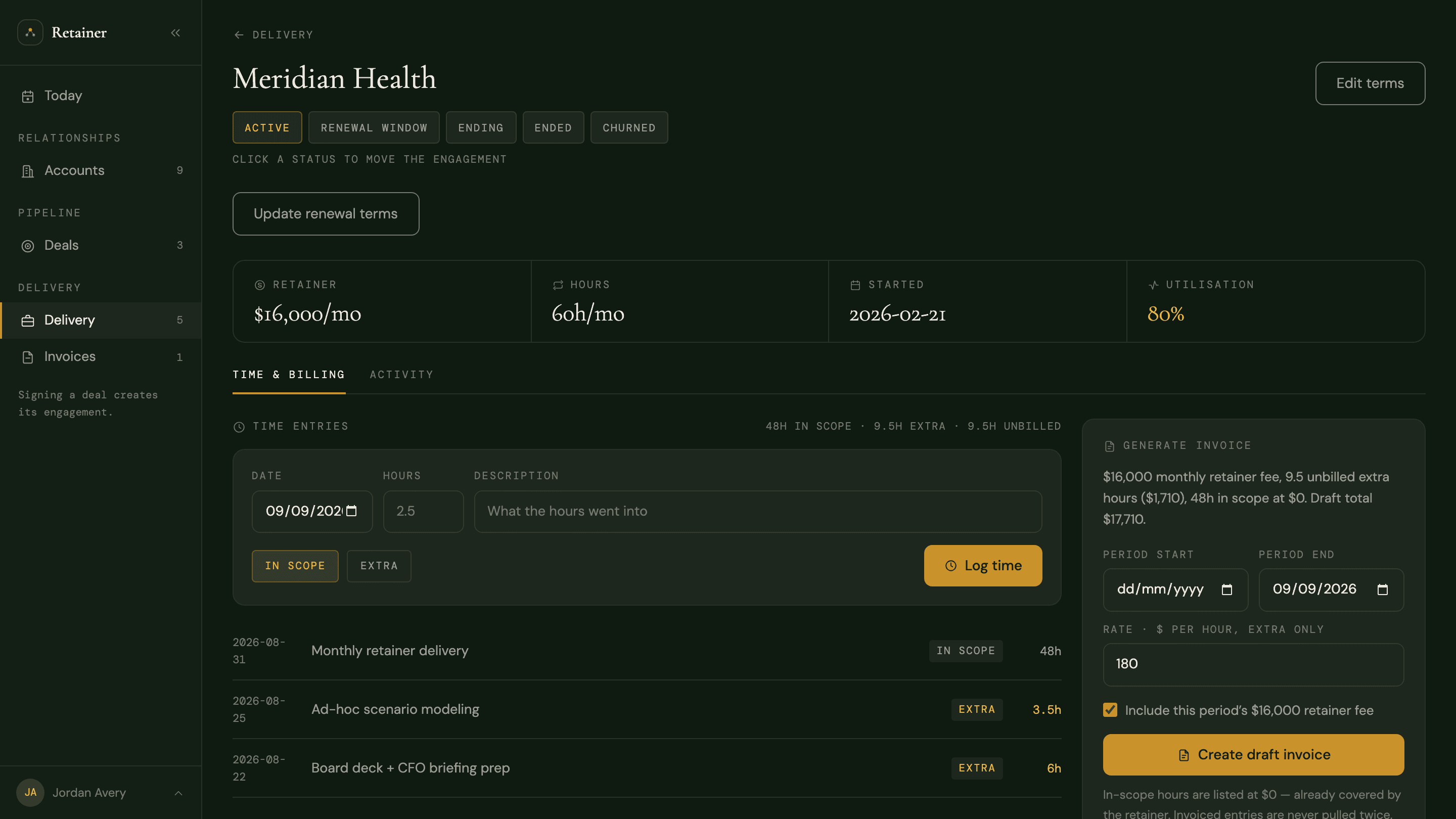Collapse the sidebar with the double chevron
Viewport: 1456px width, 819px height.
click(x=176, y=33)
